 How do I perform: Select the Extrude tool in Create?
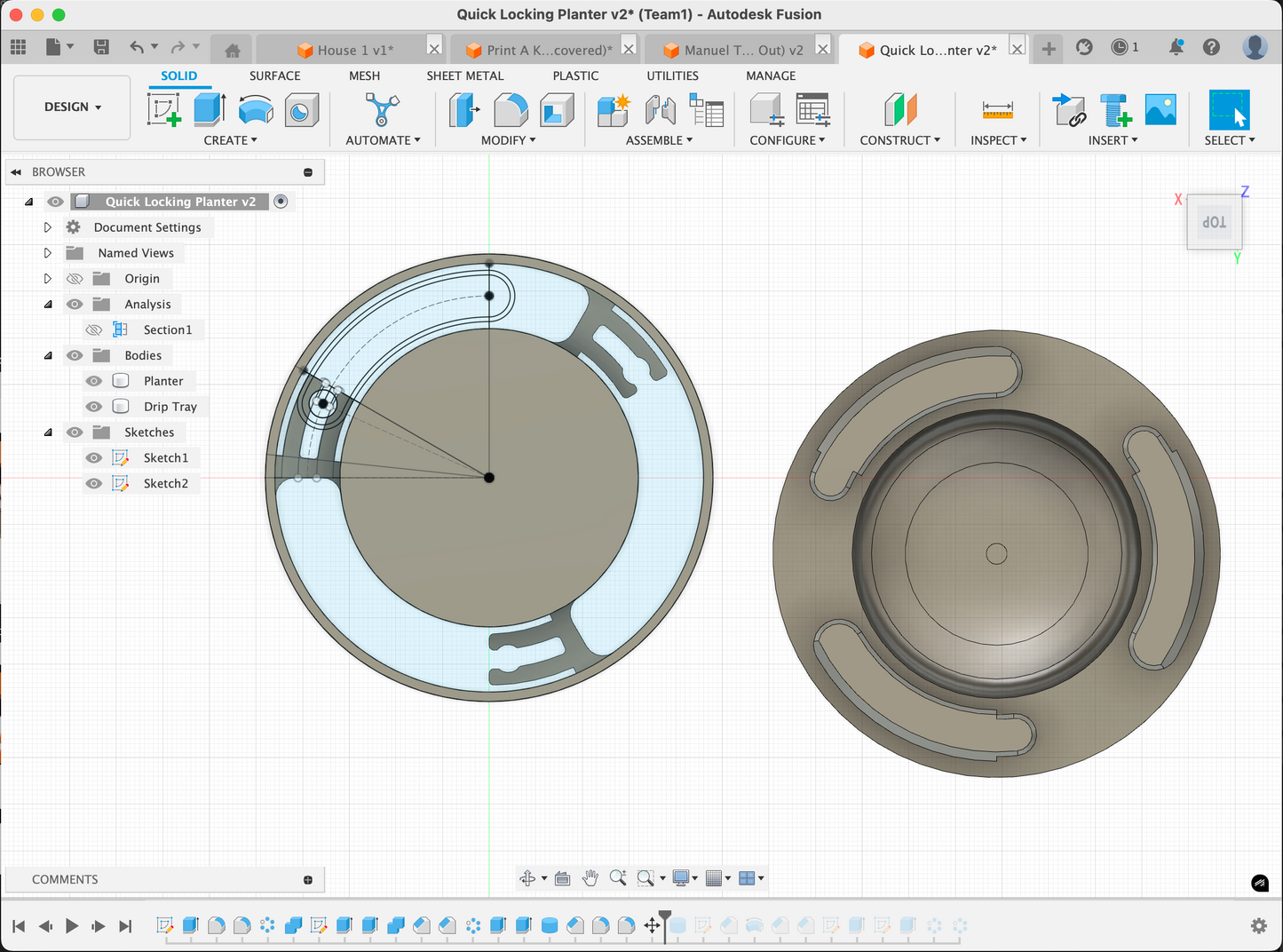pos(210,110)
